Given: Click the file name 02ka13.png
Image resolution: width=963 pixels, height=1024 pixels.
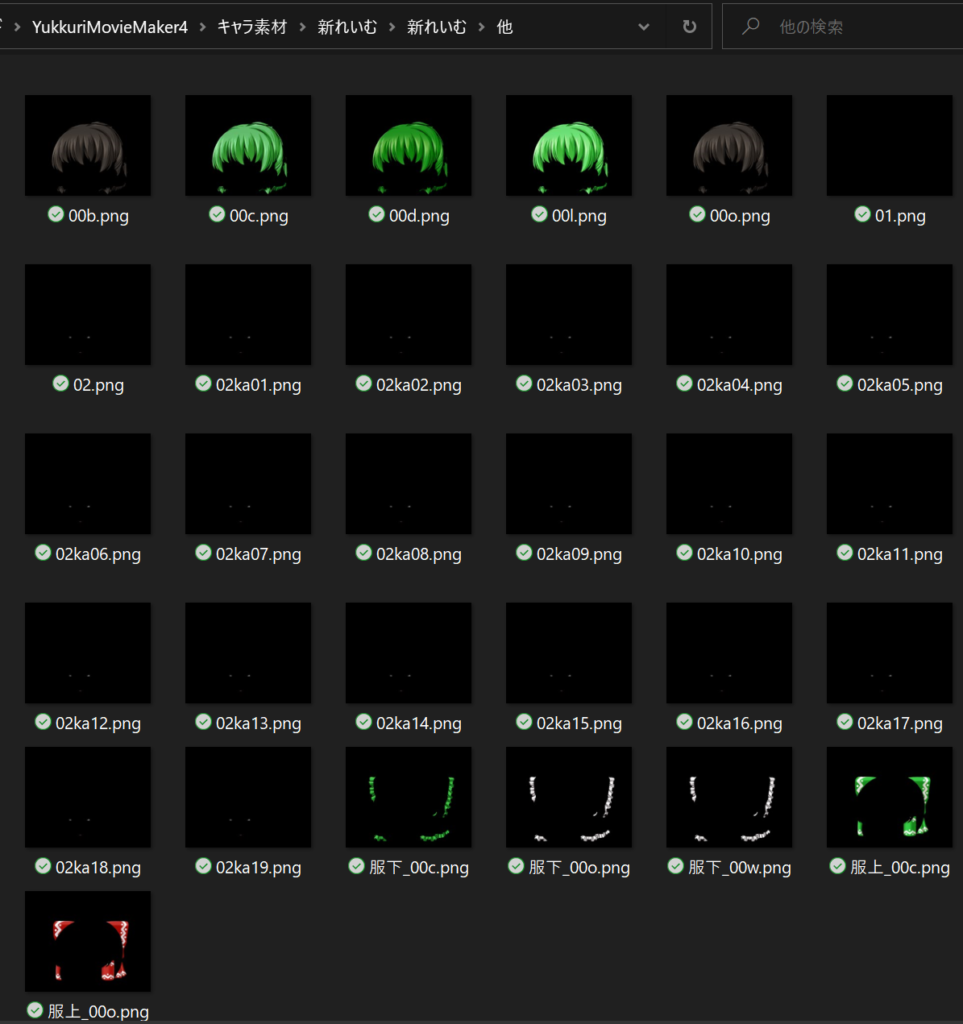Looking at the screenshot, I should [259, 724].
